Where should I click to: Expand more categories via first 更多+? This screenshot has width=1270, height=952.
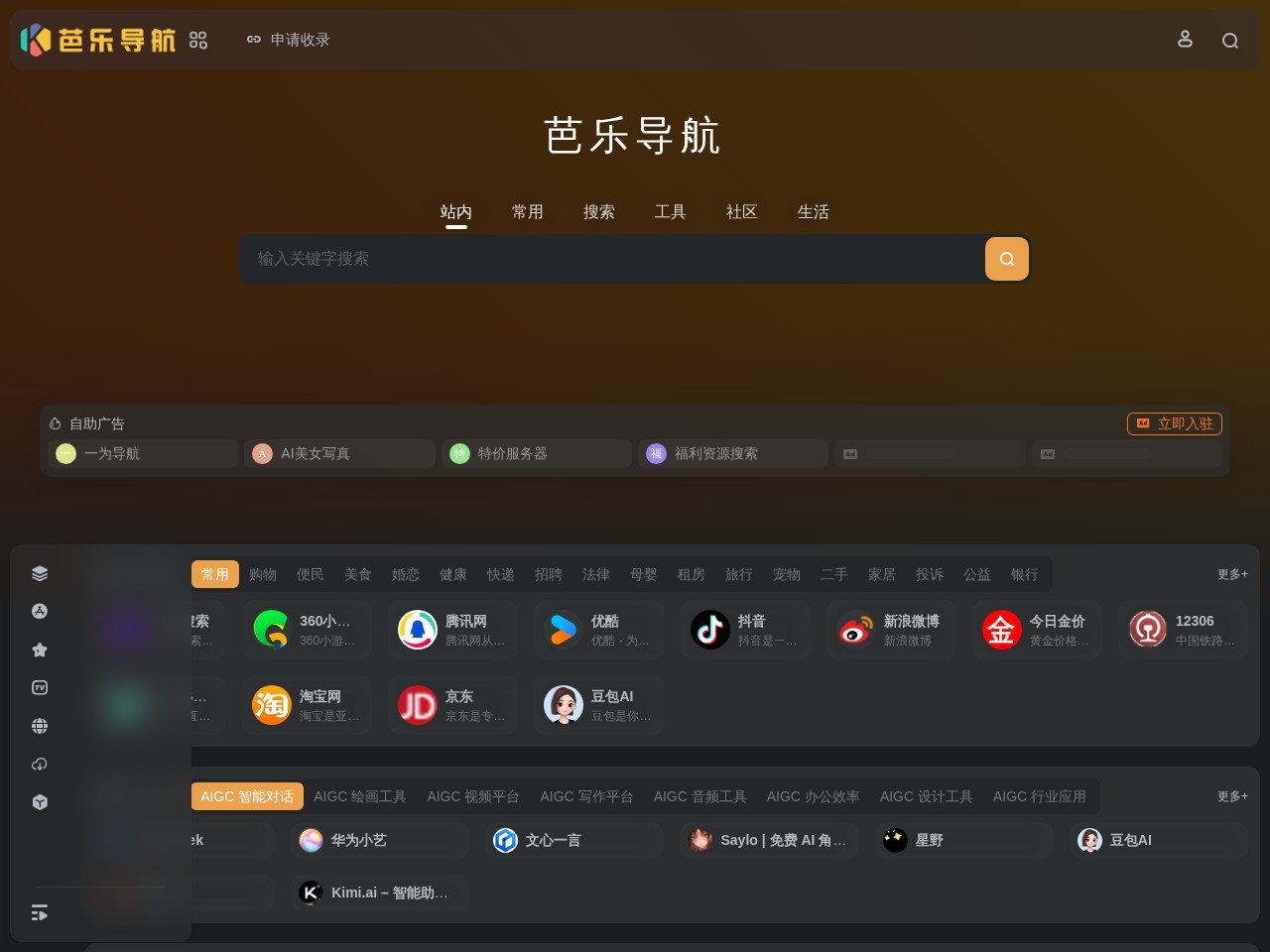pos(1232,574)
